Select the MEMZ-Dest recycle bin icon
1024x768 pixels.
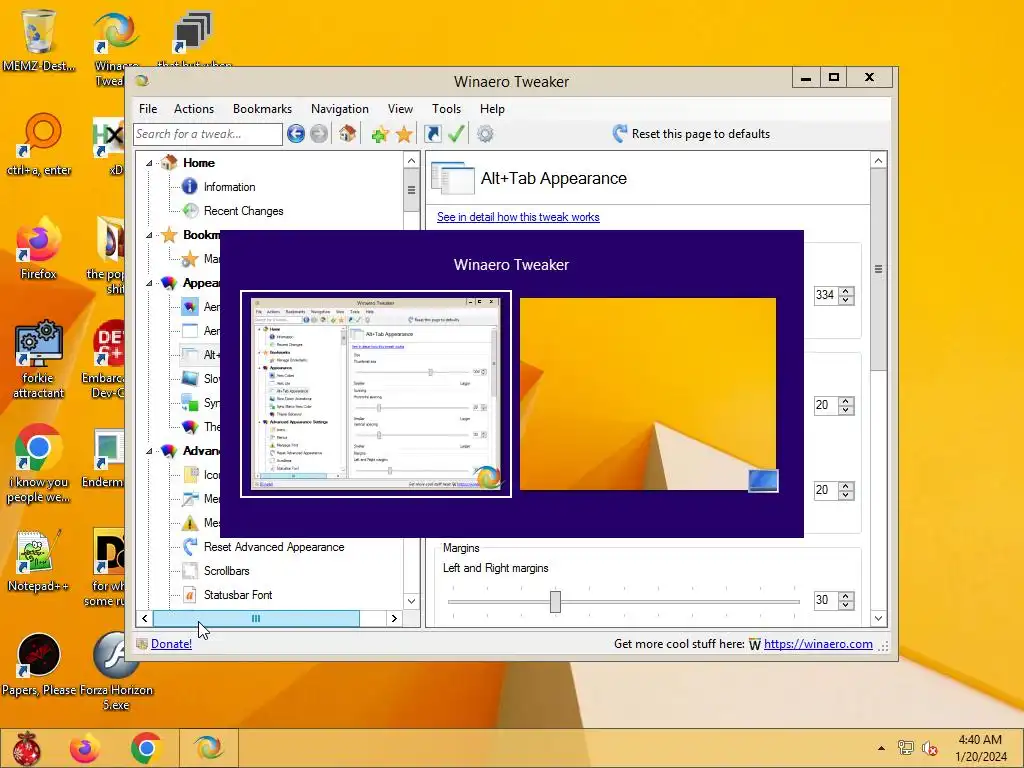(x=38, y=31)
